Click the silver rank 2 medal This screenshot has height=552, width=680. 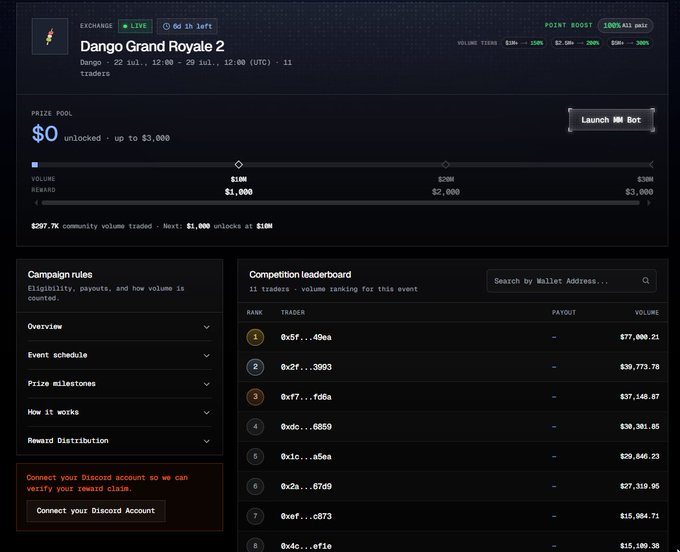pyautogui.click(x=255, y=367)
